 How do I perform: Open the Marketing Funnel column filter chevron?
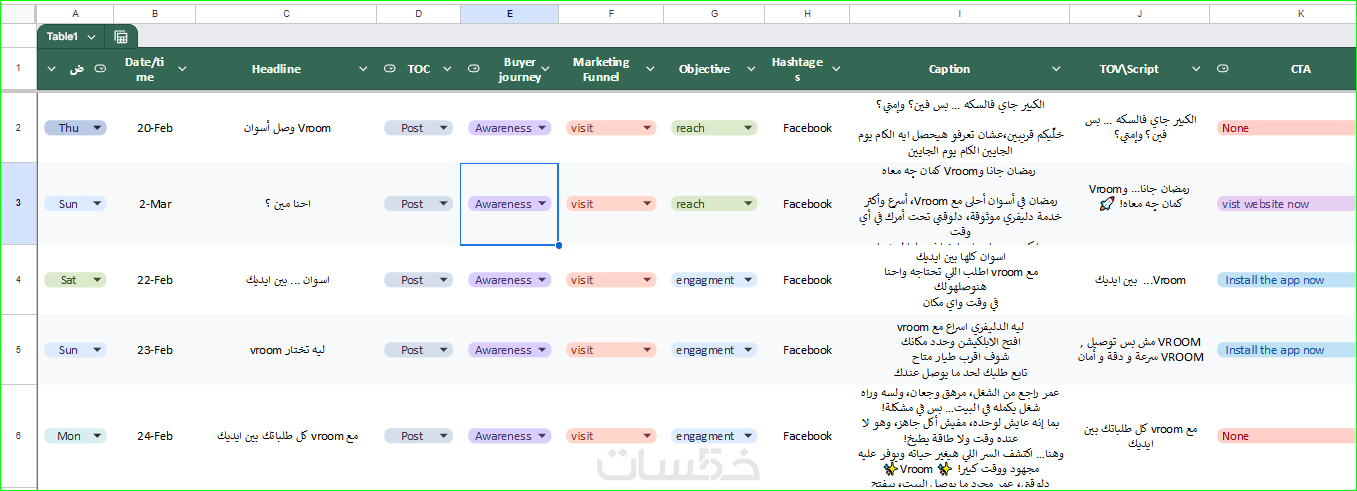650,69
